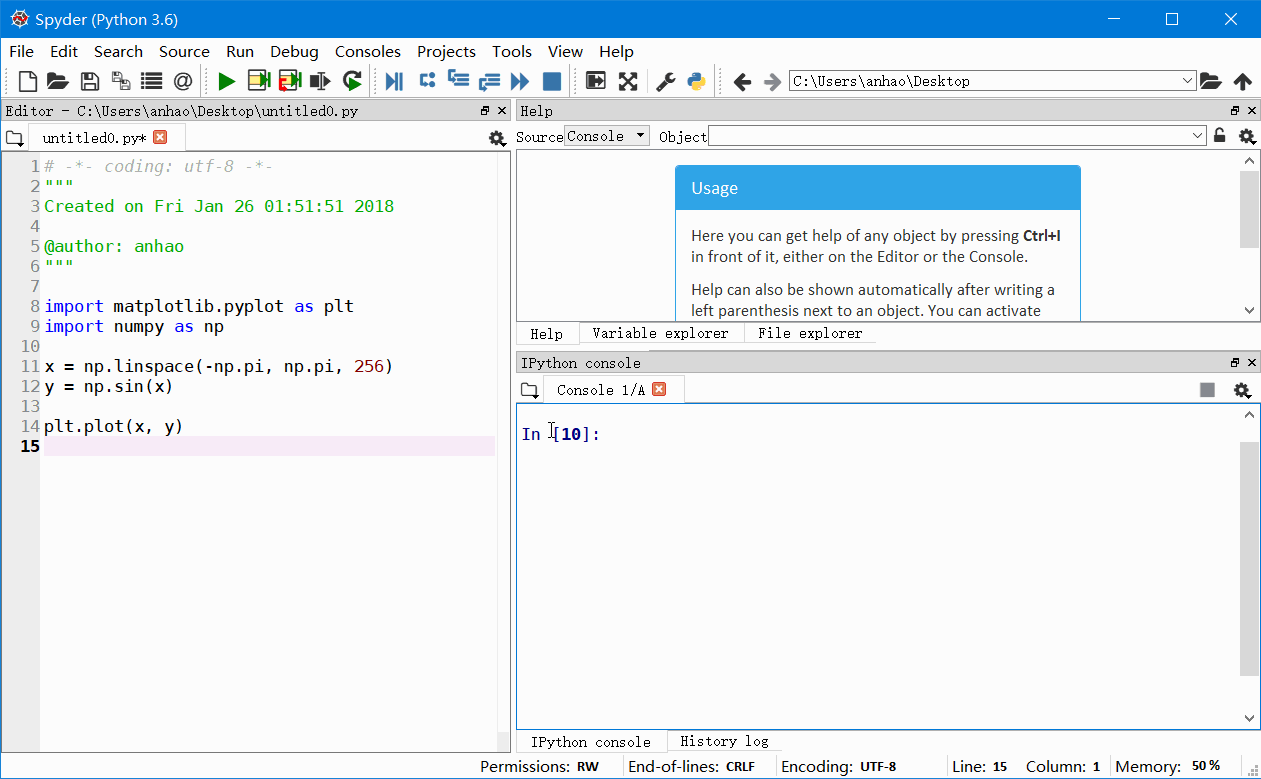The image size is (1261, 779).
Task: Open the options gear on the IPython console pane
Action: 1242,390
